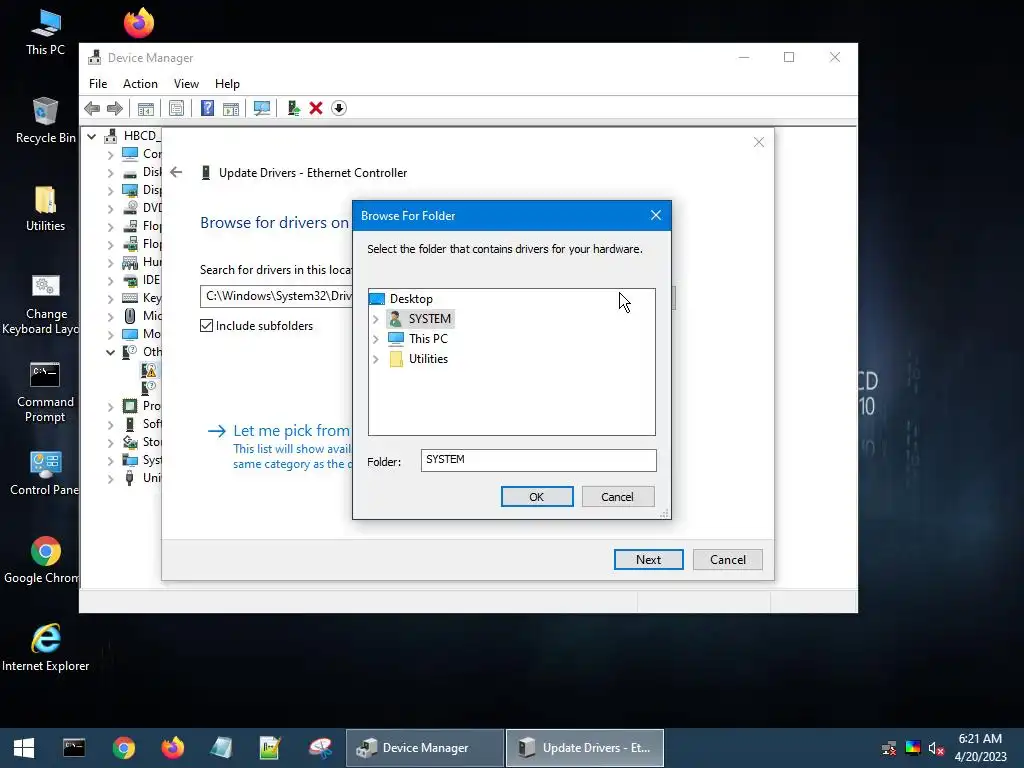Image resolution: width=1024 pixels, height=768 pixels.
Task: Expand Utilities in Browse For Folder tree
Action: point(376,359)
